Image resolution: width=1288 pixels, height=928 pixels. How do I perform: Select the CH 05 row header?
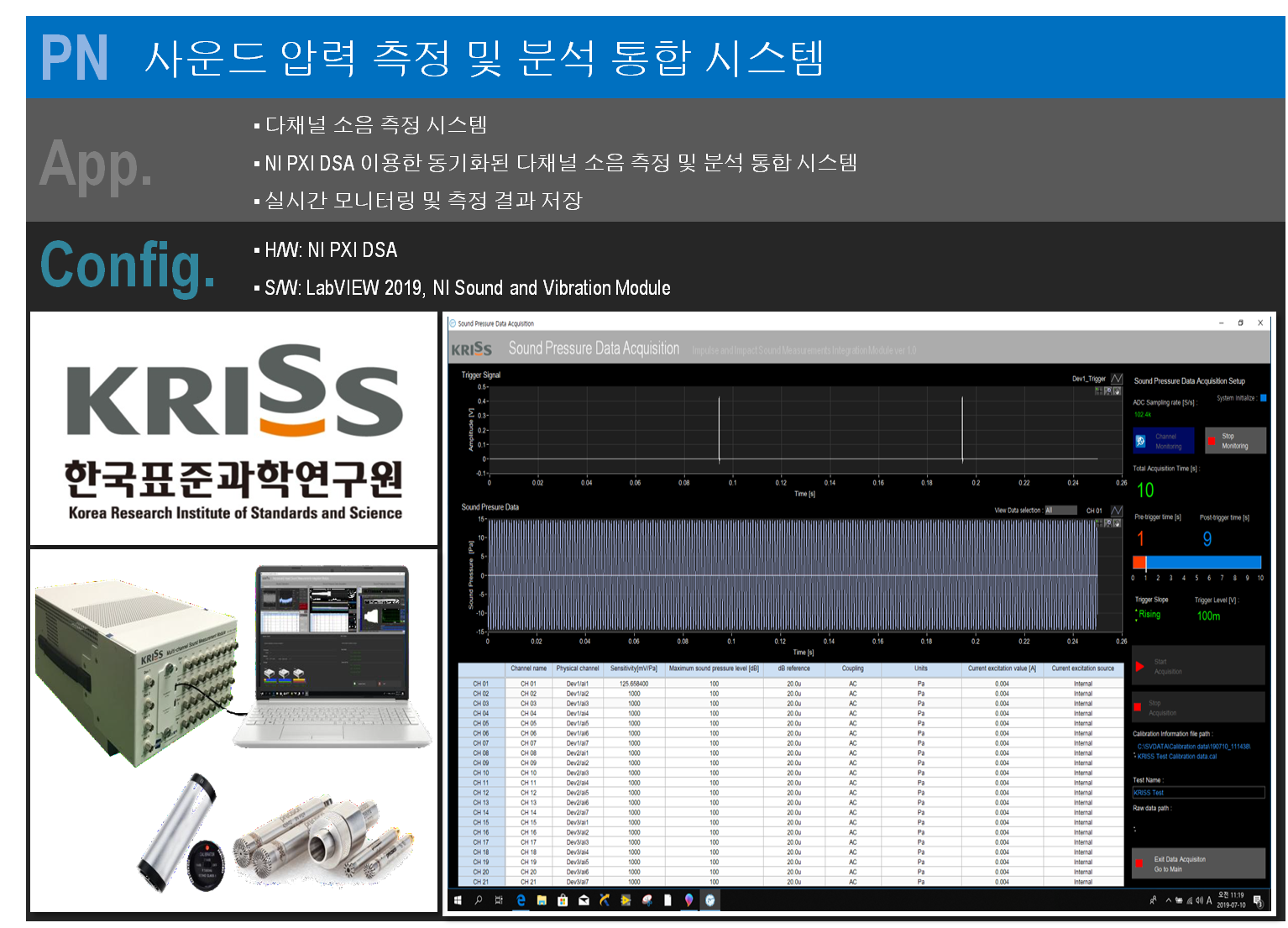click(x=480, y=723)
